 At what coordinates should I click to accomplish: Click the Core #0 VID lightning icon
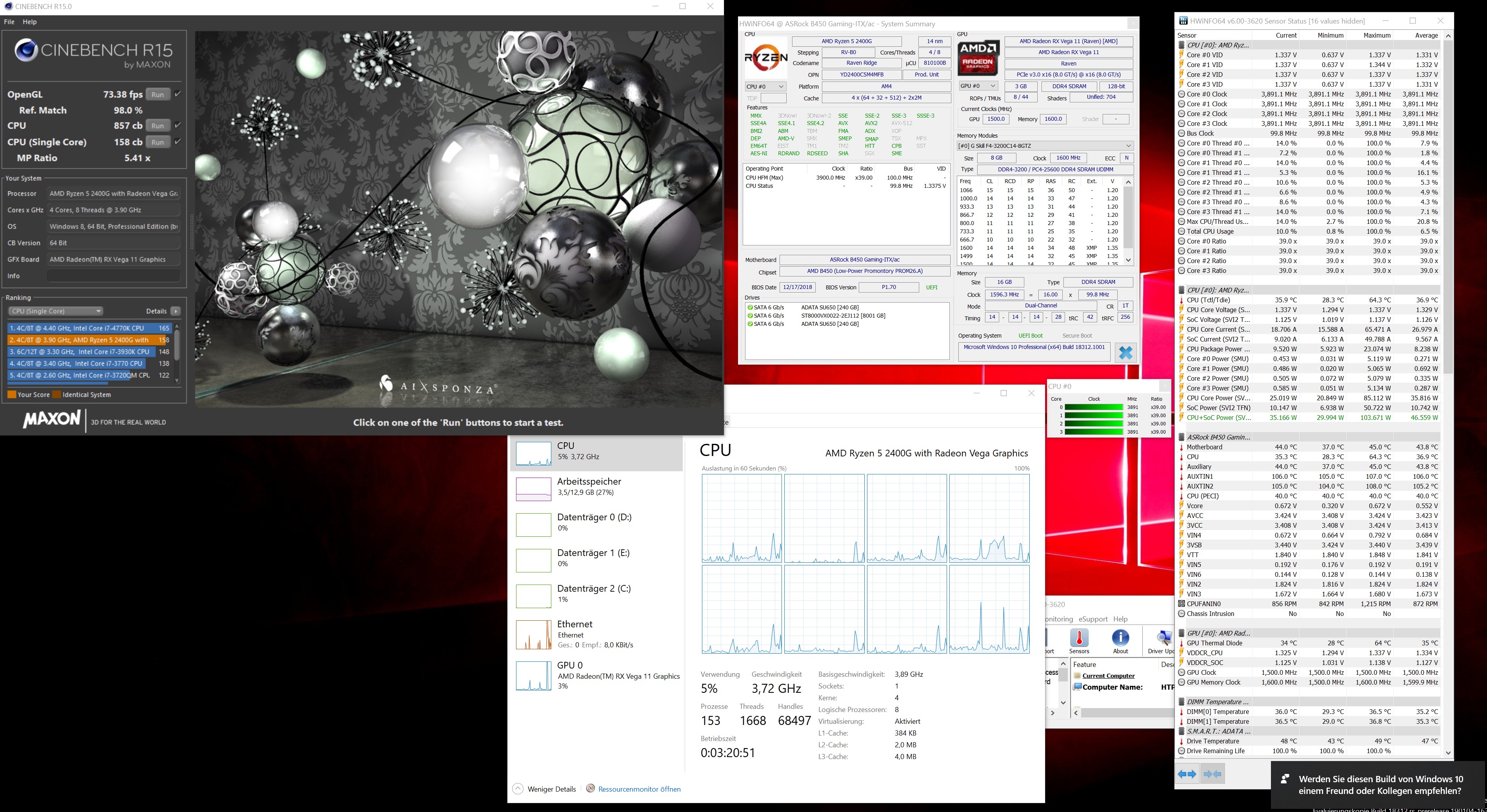[1182, 55]
